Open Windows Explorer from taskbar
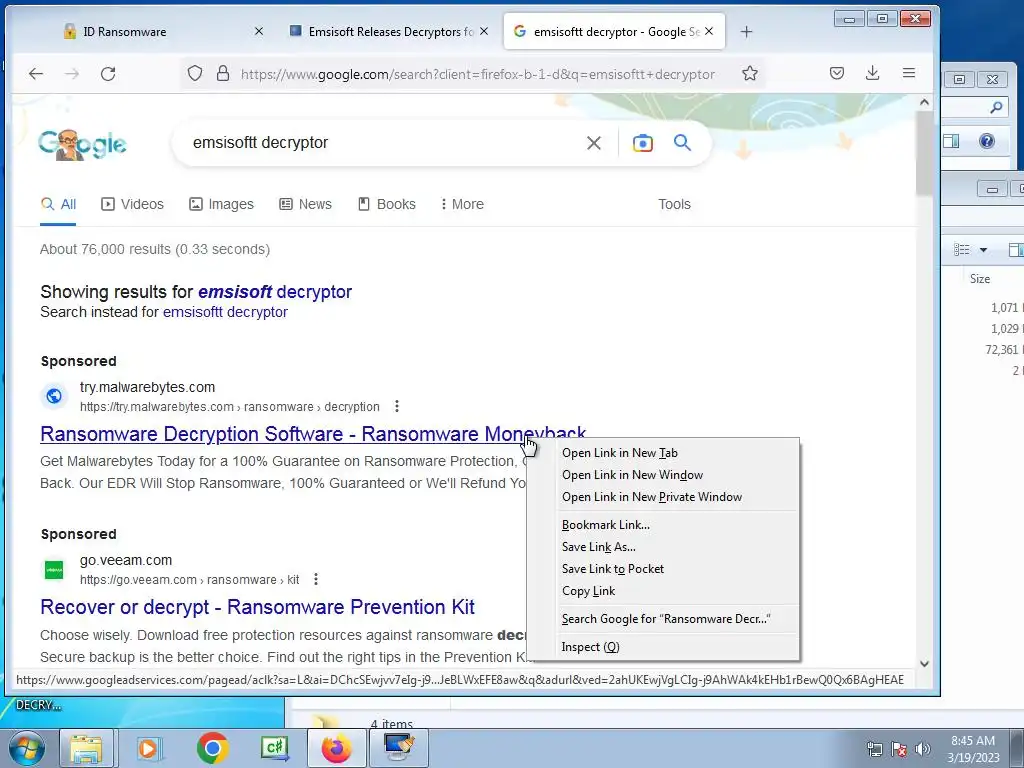 [86, 748]
